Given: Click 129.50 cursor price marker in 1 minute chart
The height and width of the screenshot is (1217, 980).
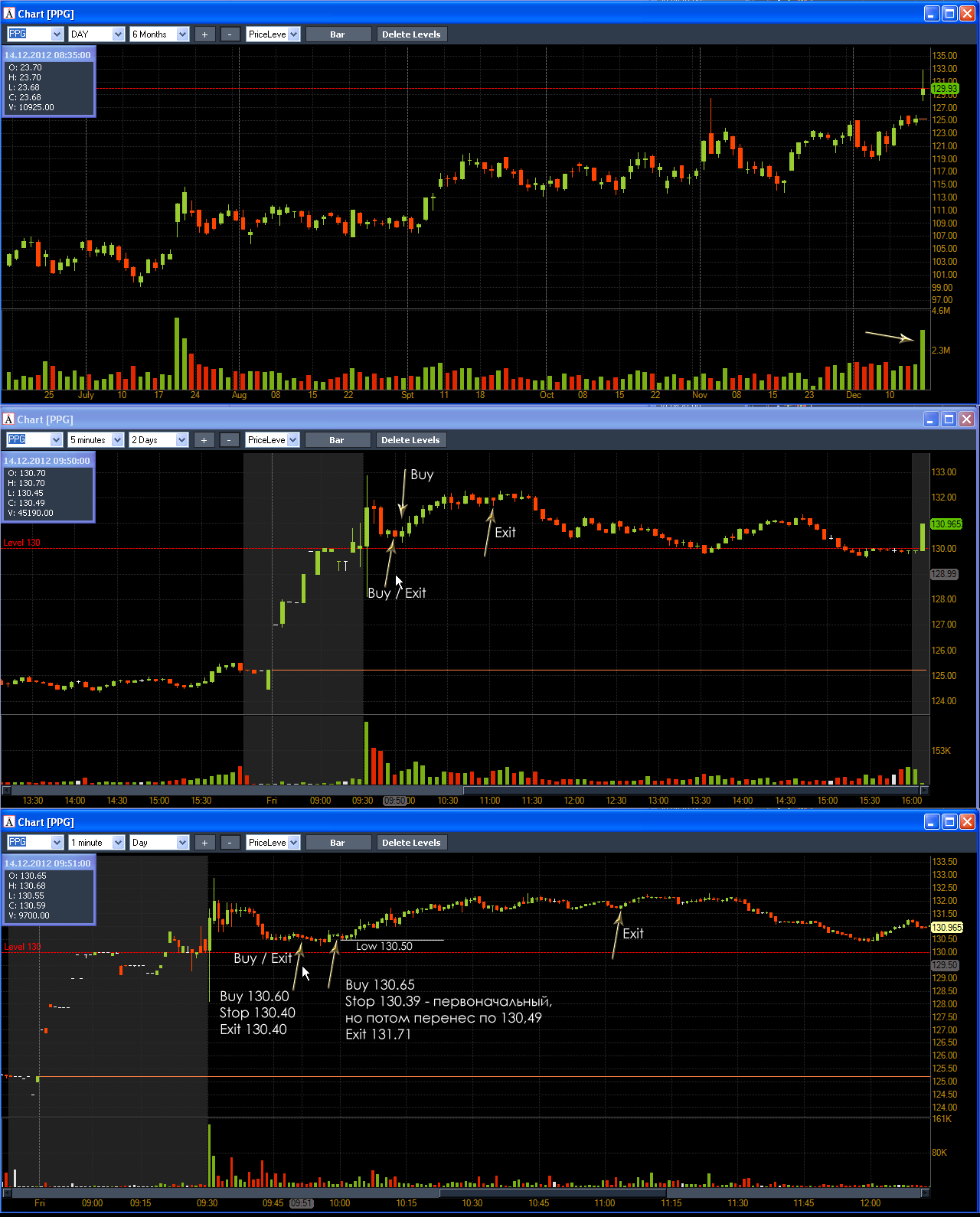Looking at the screenshot, I should click(945, 965).
